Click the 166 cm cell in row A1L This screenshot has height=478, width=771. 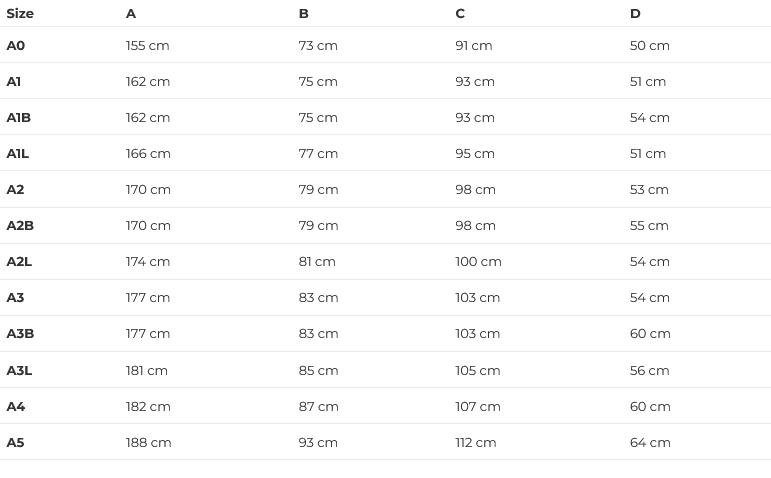coord(148,154)
